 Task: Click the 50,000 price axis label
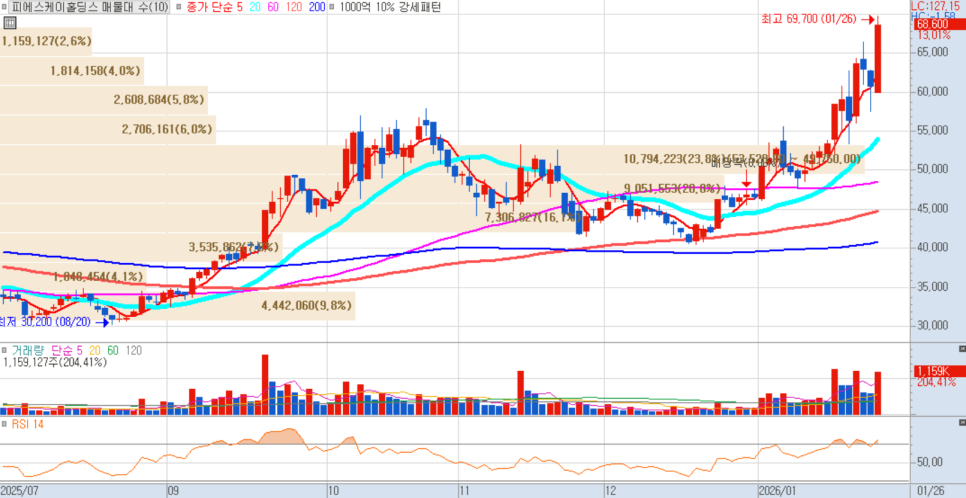coord(932,169)
